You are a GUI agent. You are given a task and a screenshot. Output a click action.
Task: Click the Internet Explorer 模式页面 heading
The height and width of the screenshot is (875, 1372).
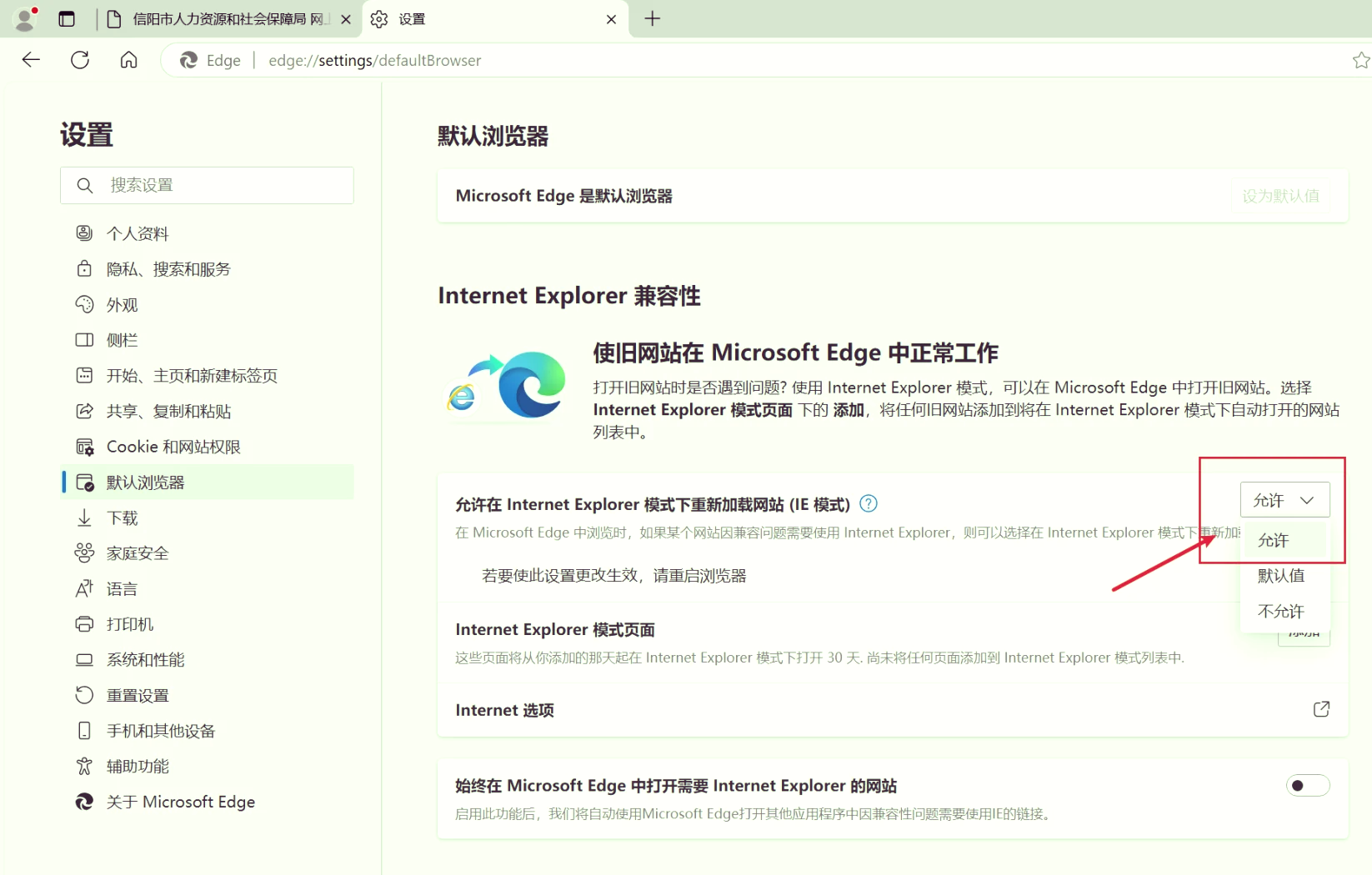(555, 629)
